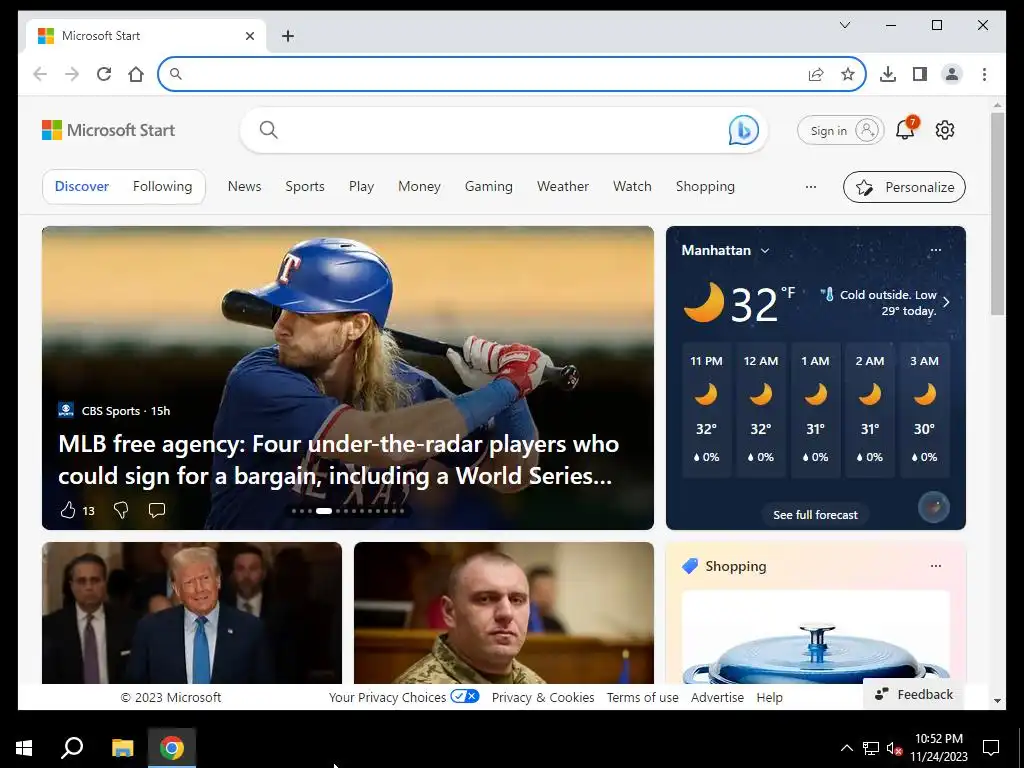The height and width of the screenshot is (768, 1024).
Task: Switch to the Discover tab
Action: coord(82,187)
